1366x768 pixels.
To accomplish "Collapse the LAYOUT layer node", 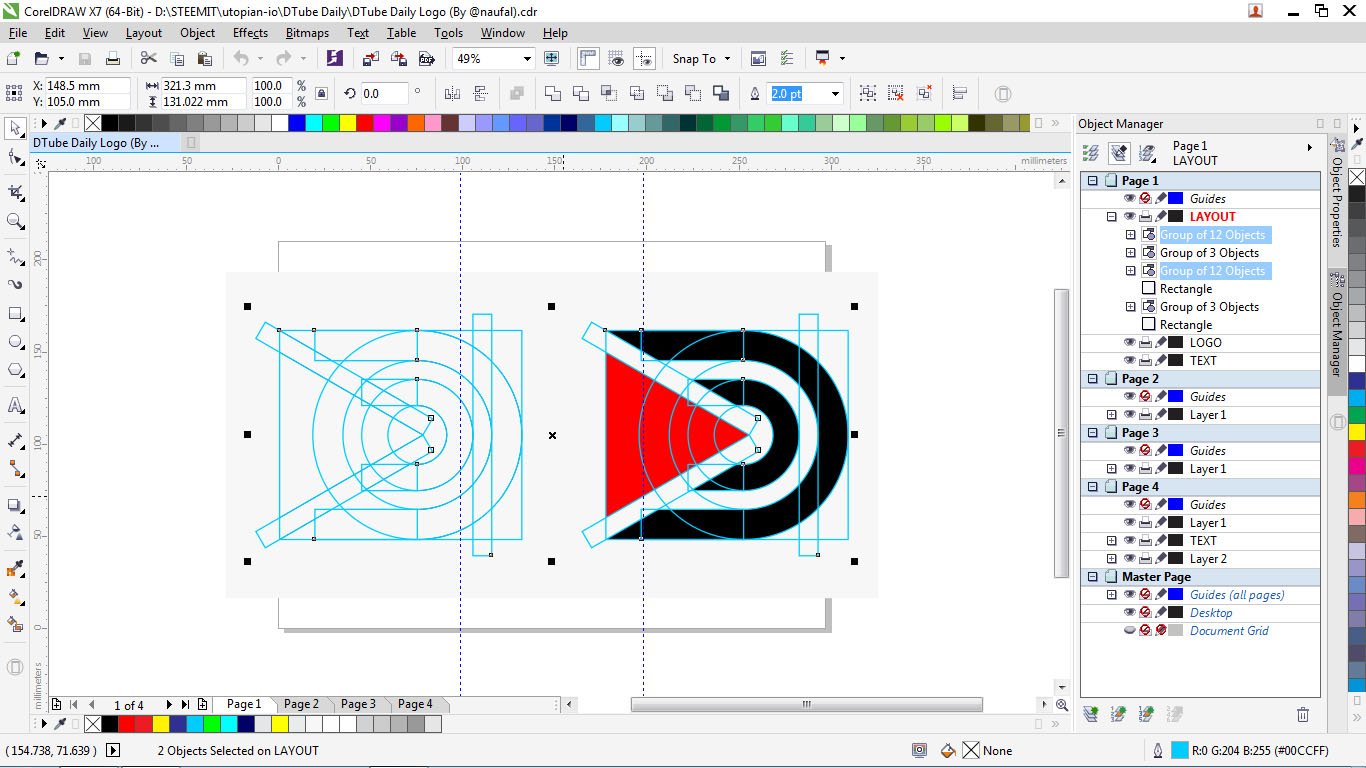I will tap(1111, 217).
